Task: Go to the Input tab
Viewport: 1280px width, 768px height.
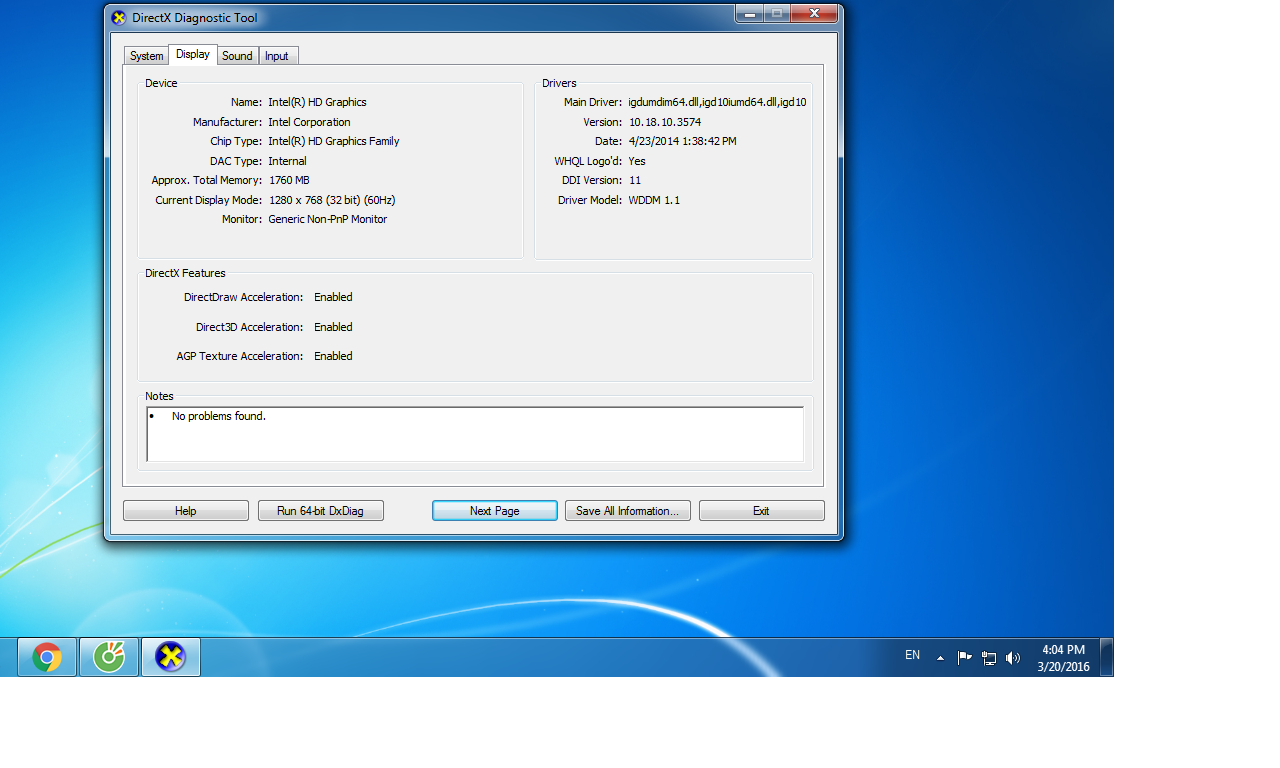Action: point(277,56)
